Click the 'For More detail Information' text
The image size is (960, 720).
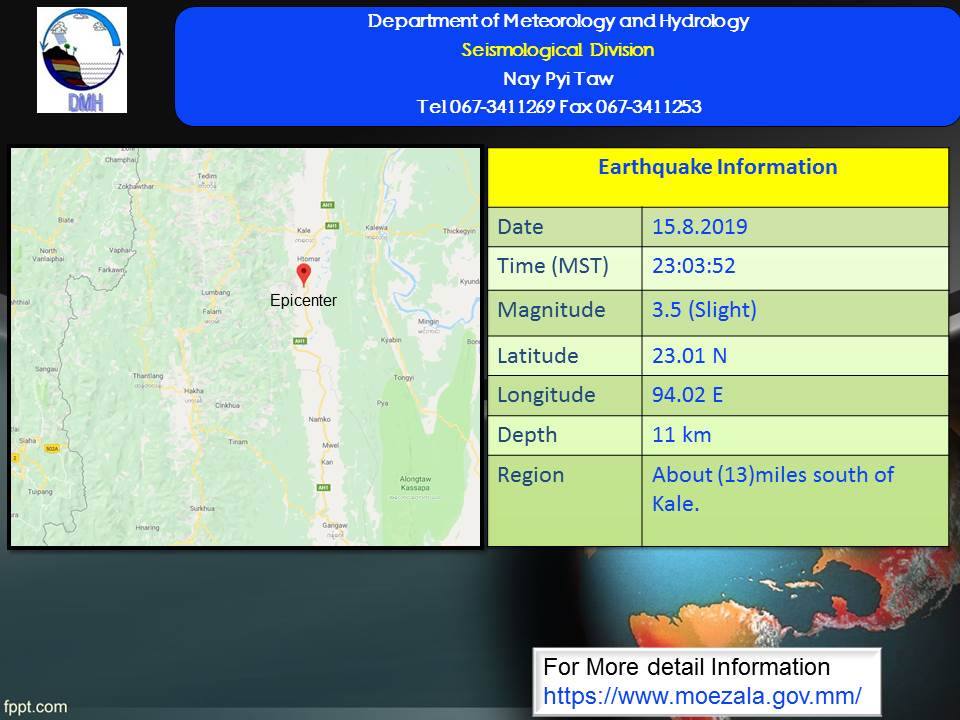pyautogui.click(x=686, y=667)
